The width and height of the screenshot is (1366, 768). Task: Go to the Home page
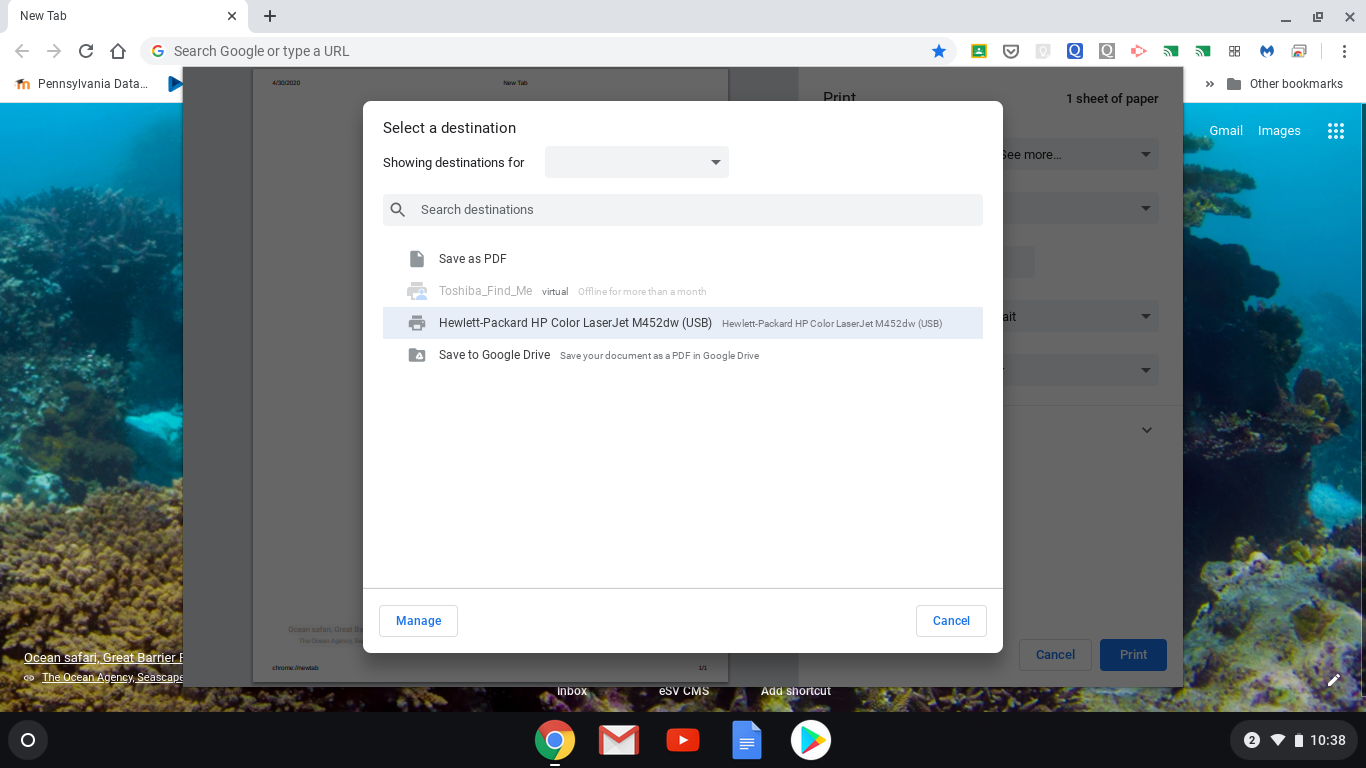[x=118, y=51]
